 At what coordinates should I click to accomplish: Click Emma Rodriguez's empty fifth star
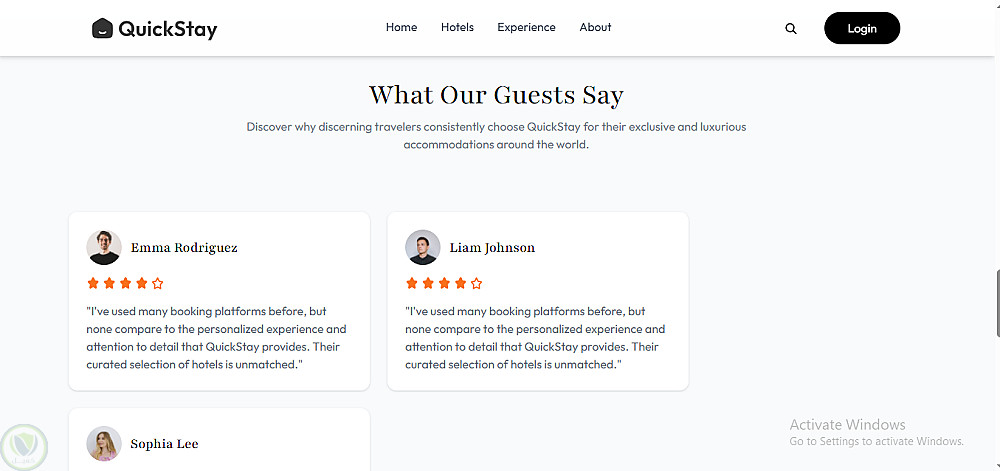[157, 283]
